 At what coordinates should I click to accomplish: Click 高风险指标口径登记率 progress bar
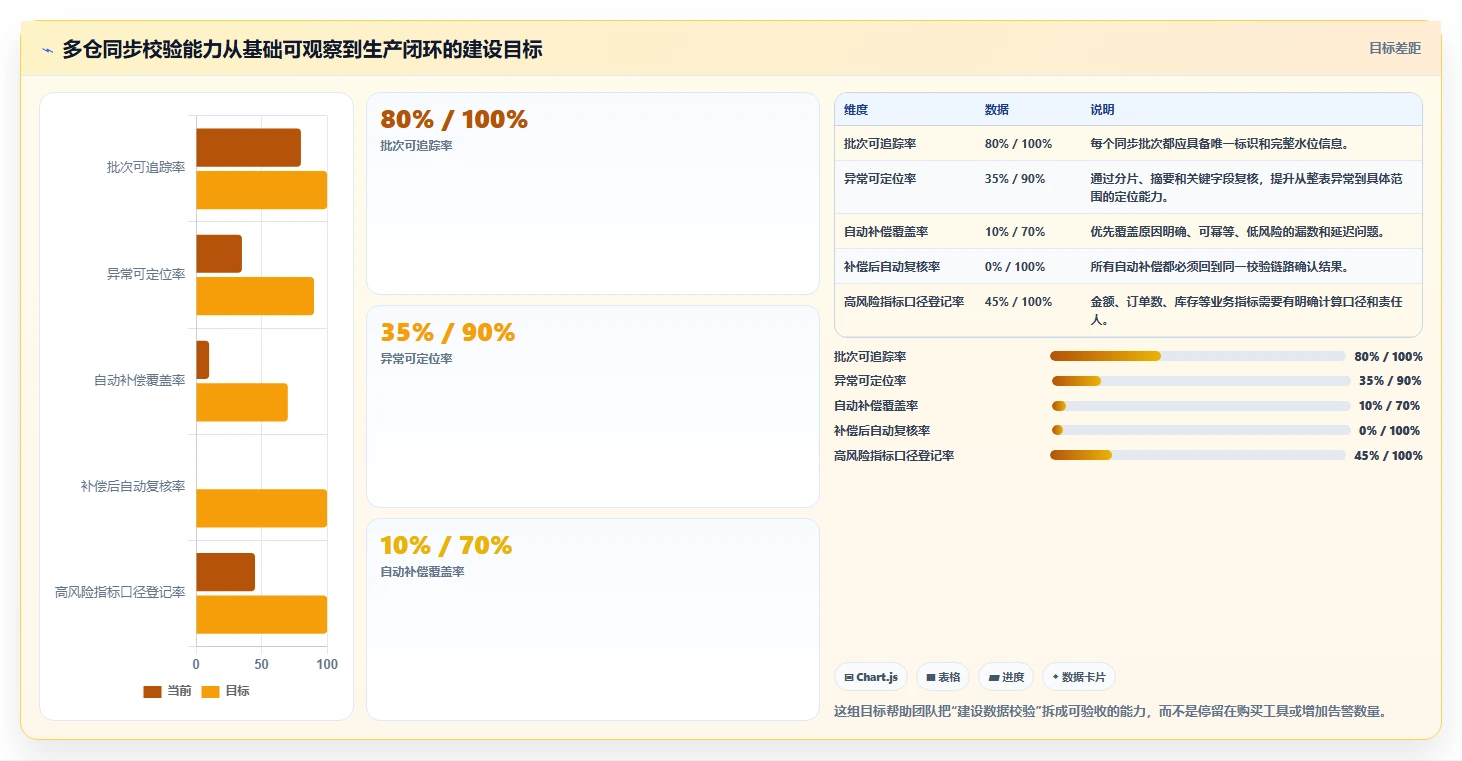pyautogui.click(x=1198, y=456)
